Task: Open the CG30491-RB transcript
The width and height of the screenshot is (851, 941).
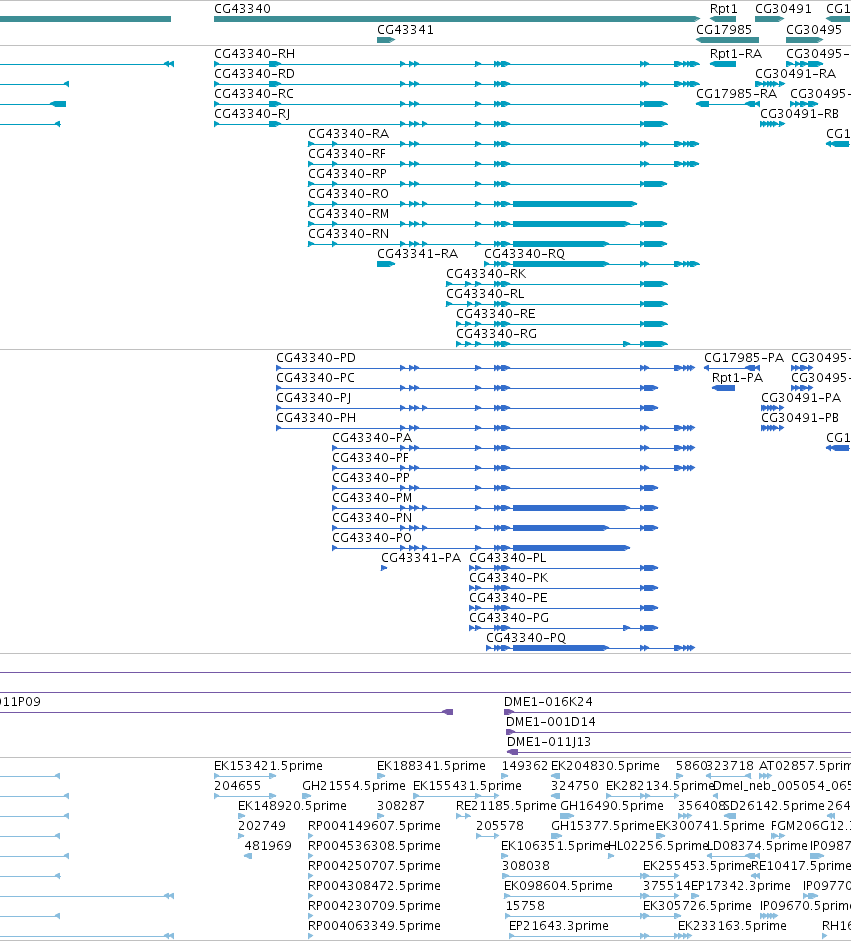Action: coord(799,114)
